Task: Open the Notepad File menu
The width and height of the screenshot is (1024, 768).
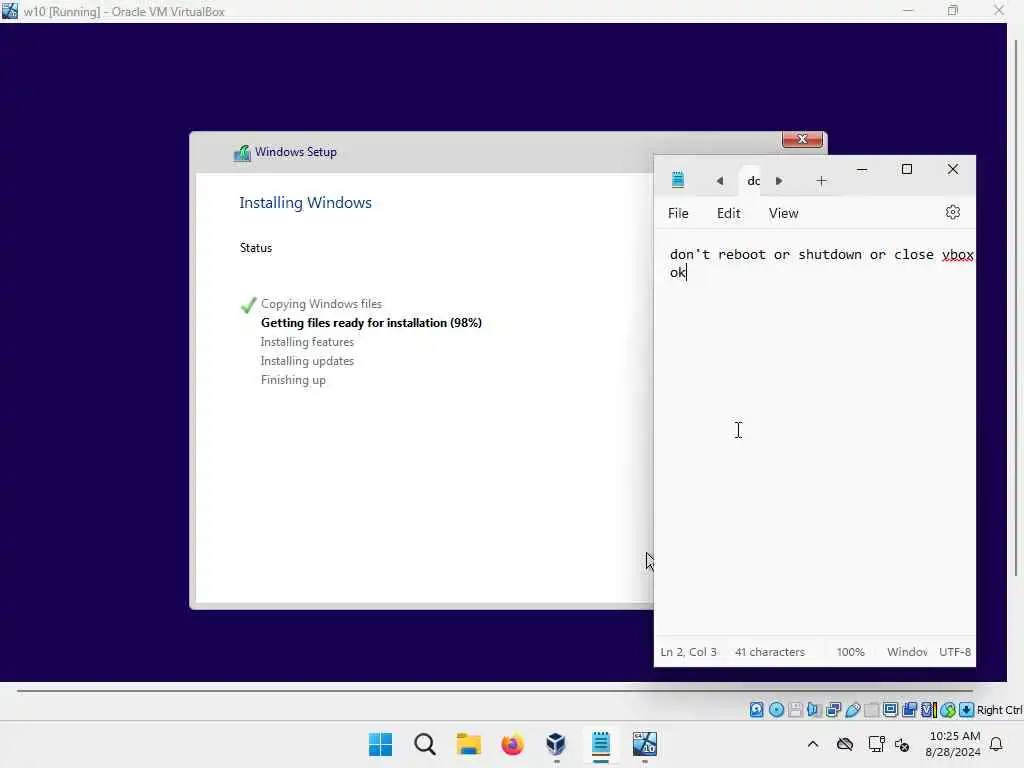Action: (678, 214)
